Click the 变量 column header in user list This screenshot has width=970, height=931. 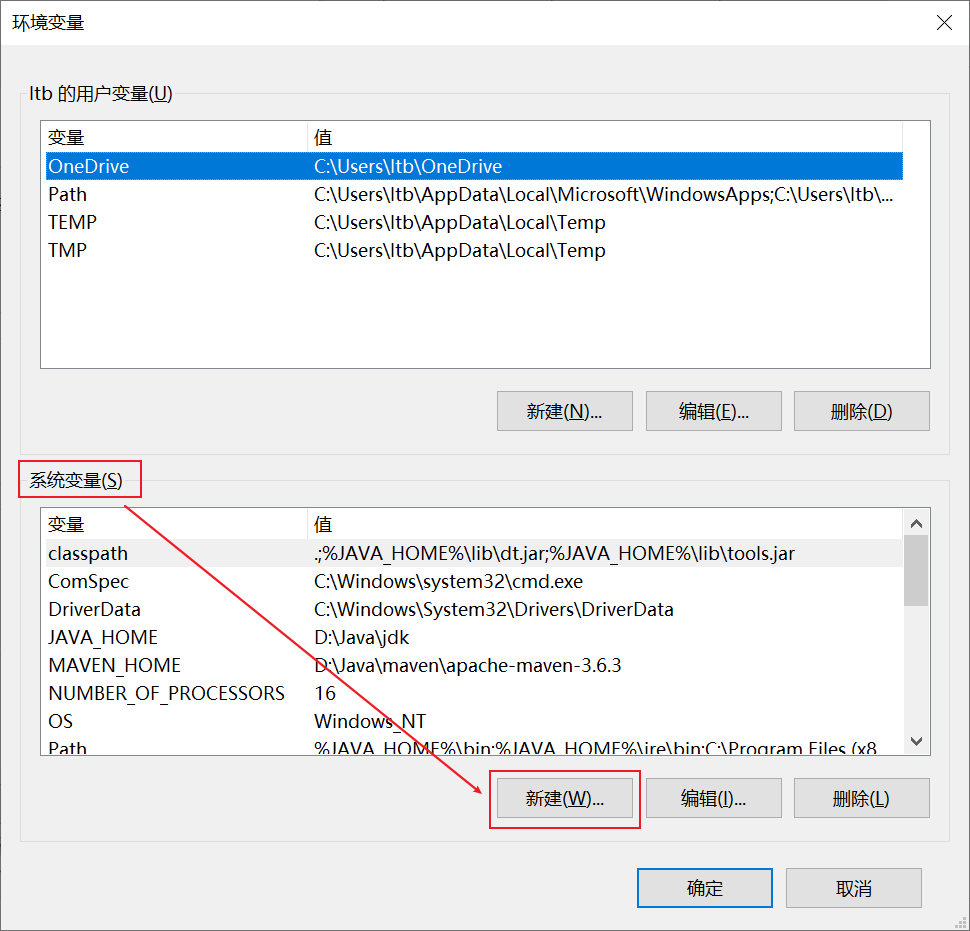coord(176,137)
